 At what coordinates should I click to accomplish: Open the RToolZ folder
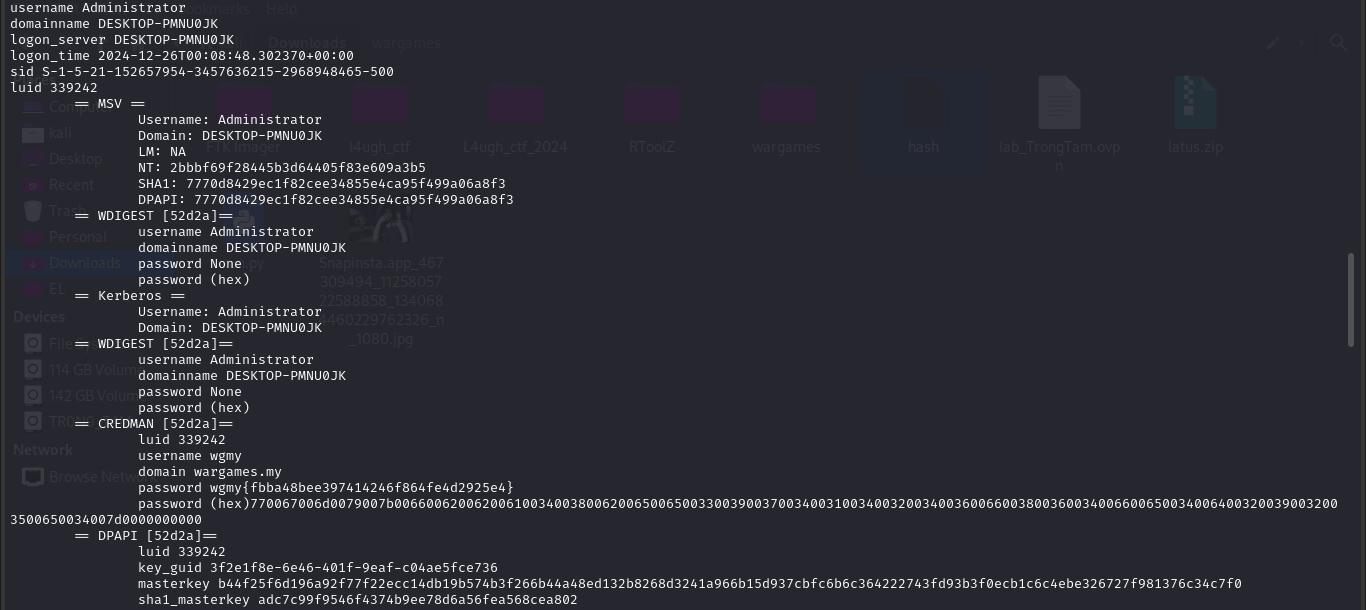pos(652,105)
